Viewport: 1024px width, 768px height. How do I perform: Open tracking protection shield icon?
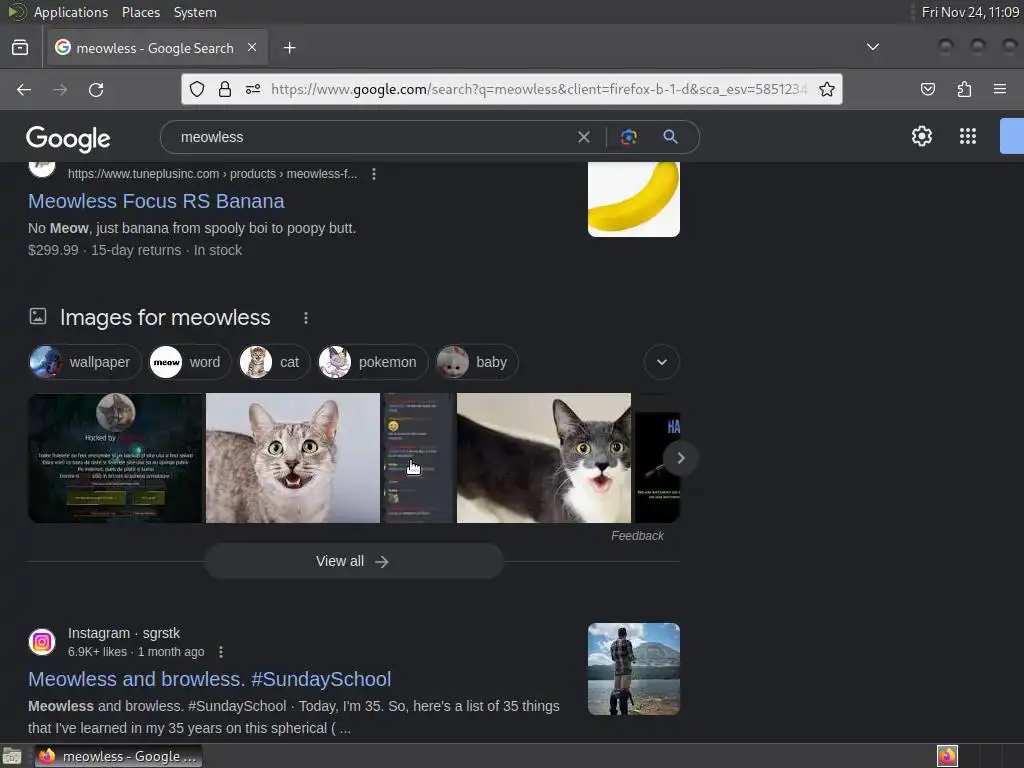(x=197, y=89)
